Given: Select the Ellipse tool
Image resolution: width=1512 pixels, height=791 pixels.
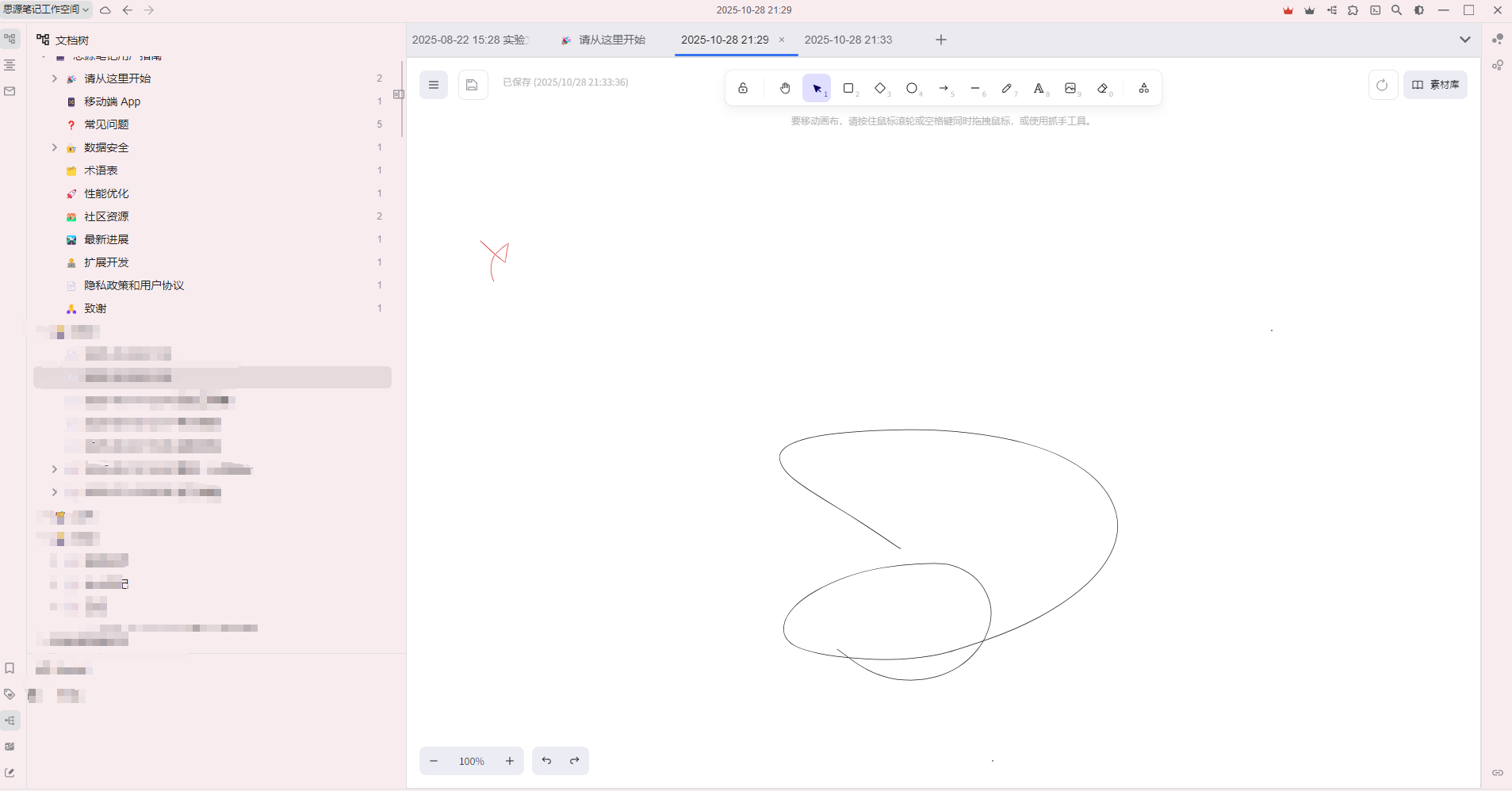Looking at the screenshot, I should [x=913, y=88].
